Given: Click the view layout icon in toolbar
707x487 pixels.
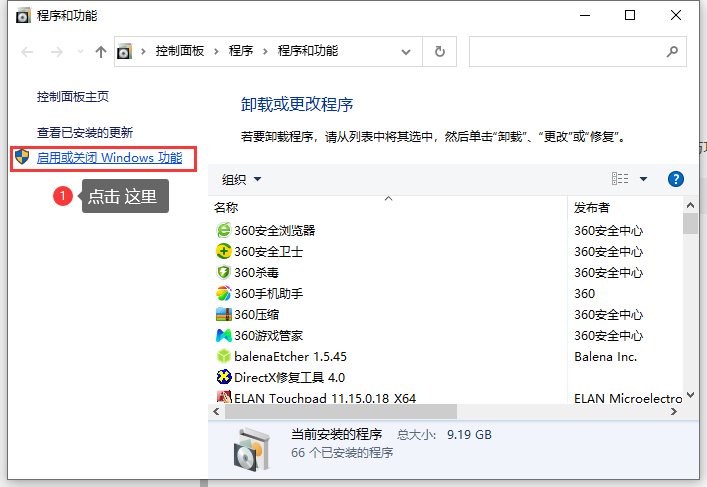Looking at the screenshot, I should tap(620, 179).
